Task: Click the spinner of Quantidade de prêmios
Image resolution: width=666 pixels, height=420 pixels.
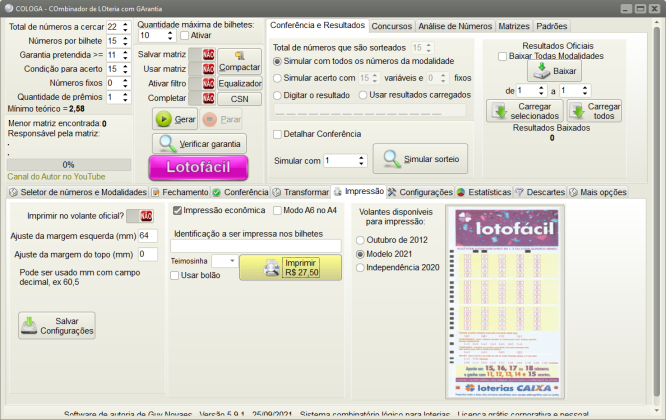Action: [125, 97]
